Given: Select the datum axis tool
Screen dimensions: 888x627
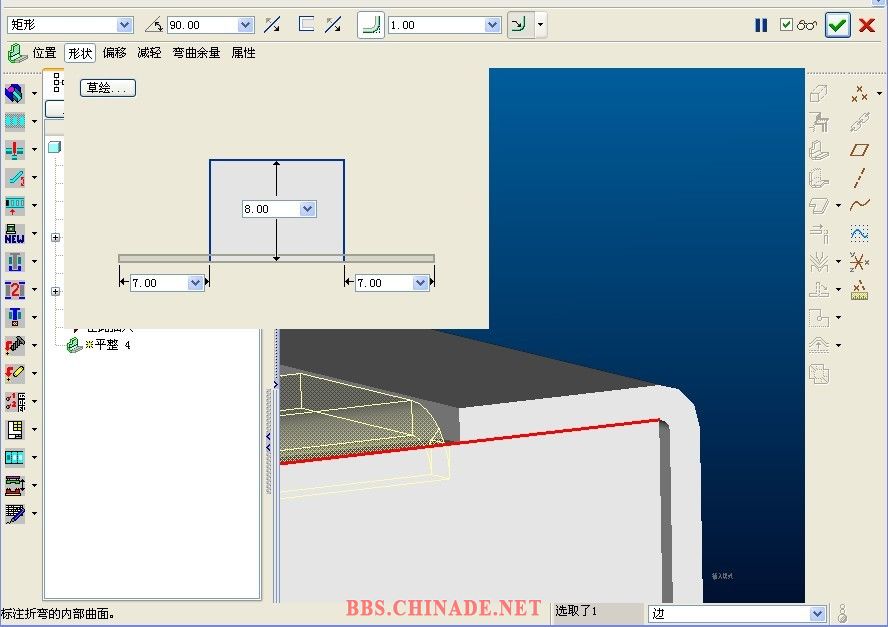Looking at the screenshot, I should (x=859, y=178).
